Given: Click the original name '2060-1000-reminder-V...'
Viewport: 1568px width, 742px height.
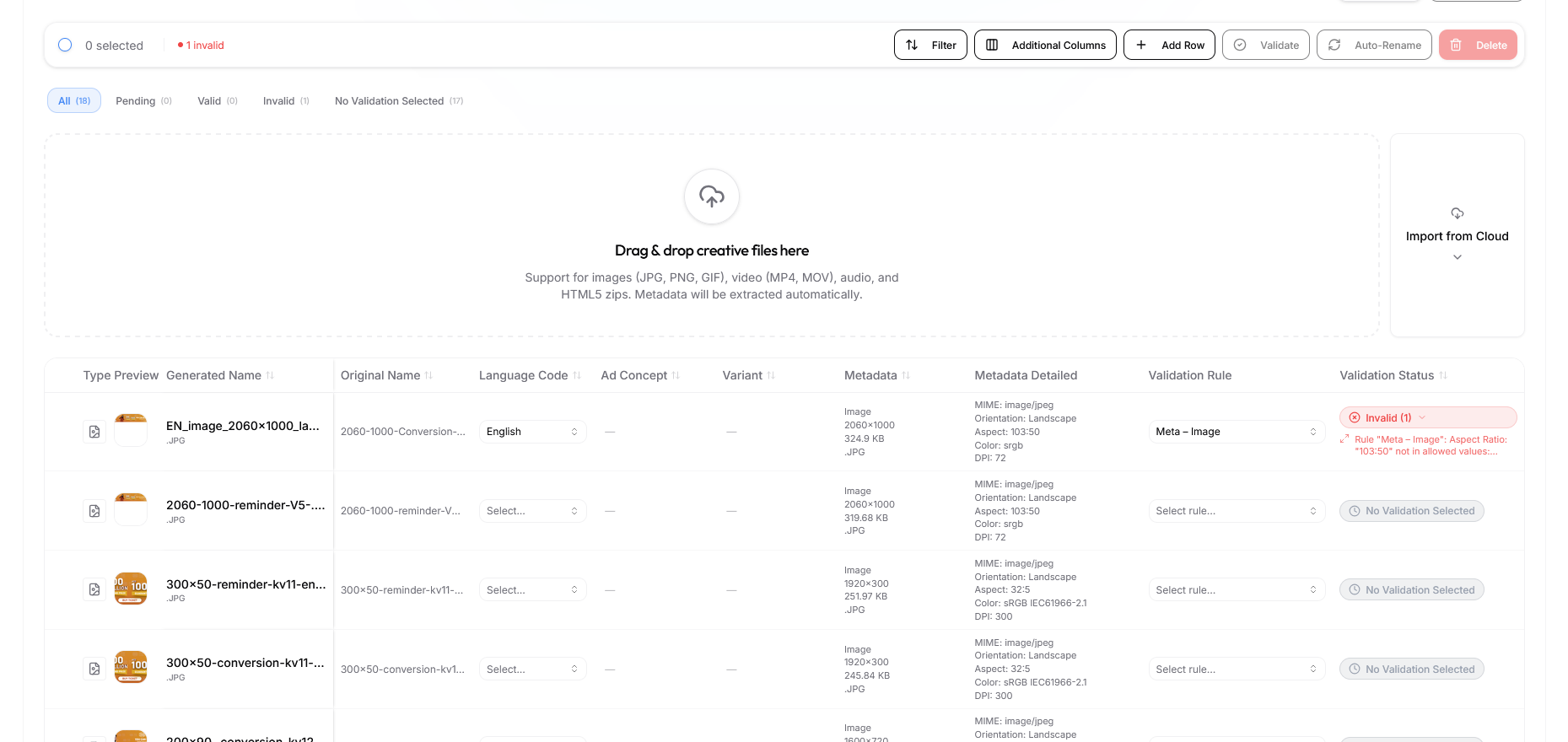Looking at the screenshot, I should 401,511.
